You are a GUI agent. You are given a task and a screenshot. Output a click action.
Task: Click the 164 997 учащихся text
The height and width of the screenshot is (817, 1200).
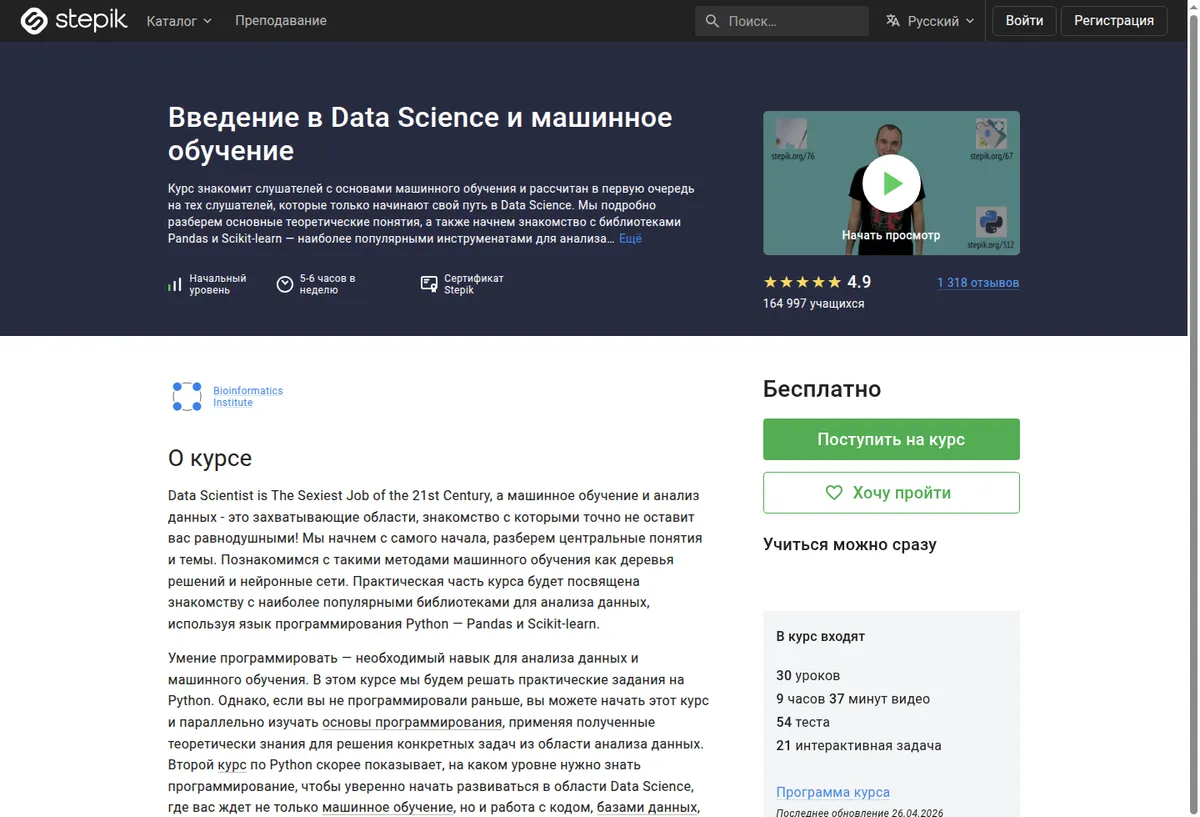pyautogui.click(x=814, y=303)
